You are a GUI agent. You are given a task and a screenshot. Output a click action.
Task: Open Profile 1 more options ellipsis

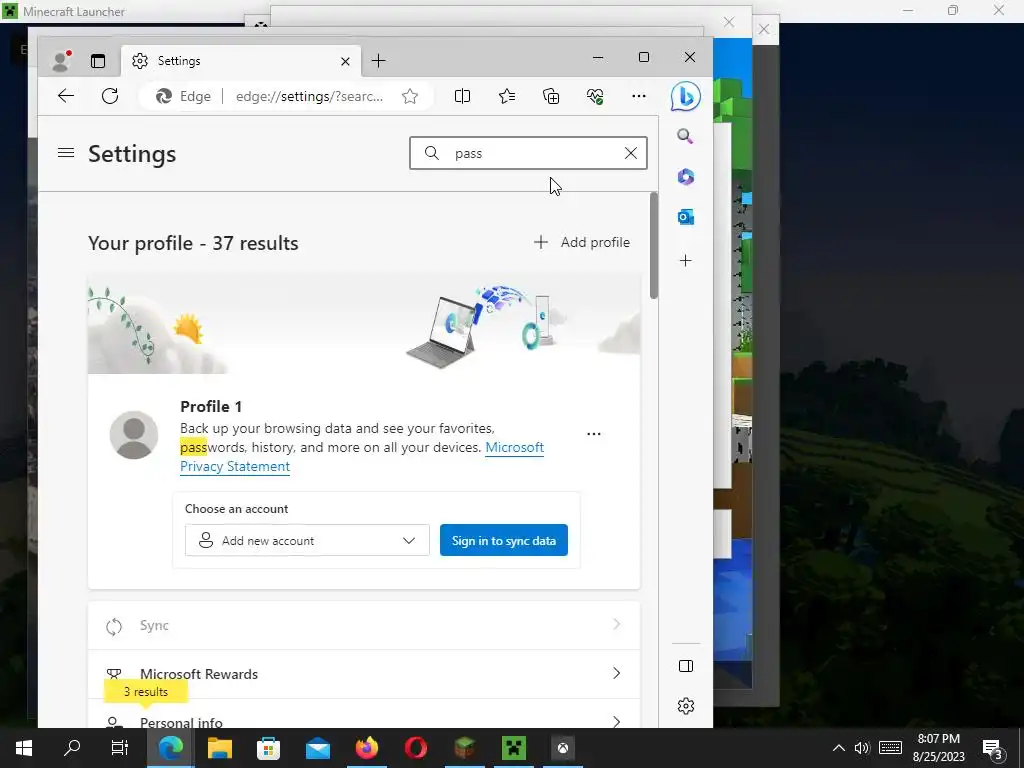594,434
